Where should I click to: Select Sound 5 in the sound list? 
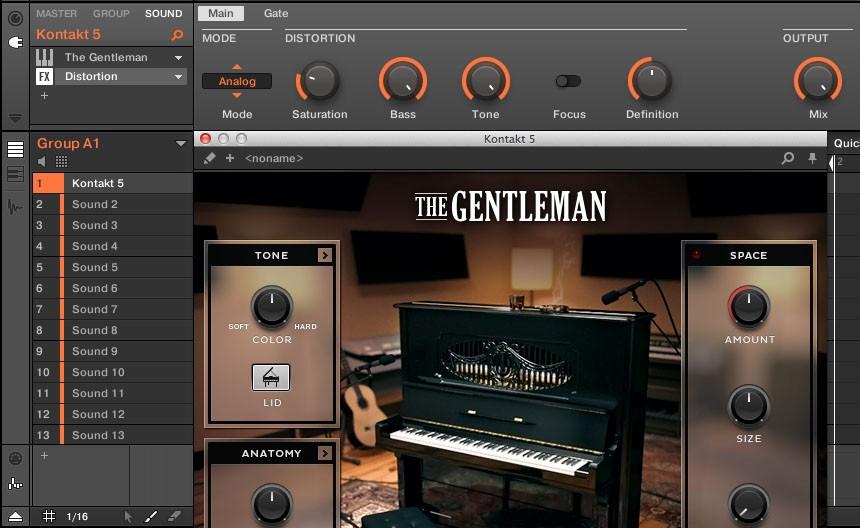pyautogui.click(x=95, y=267)
